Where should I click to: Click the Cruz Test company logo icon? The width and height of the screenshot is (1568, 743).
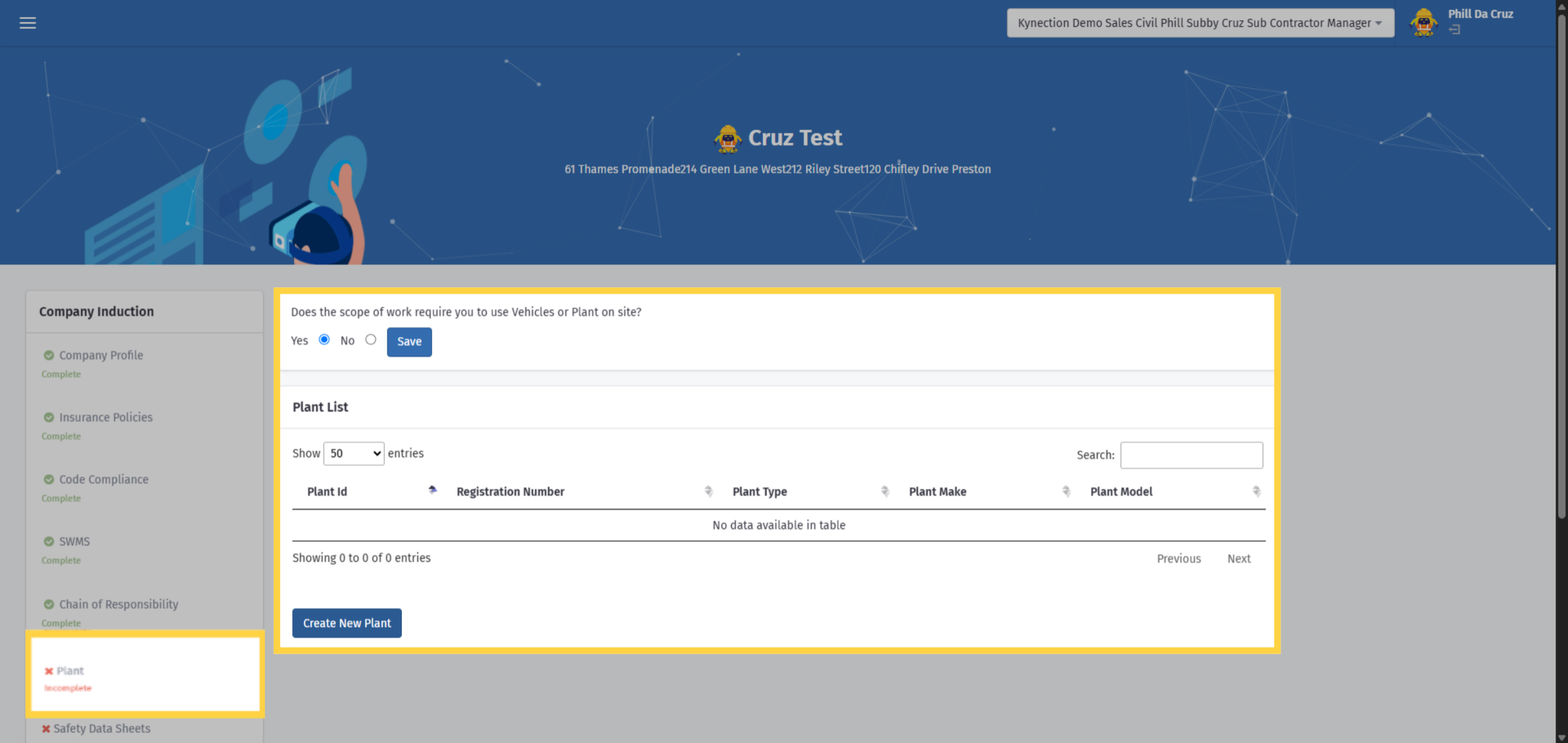(728, 138)
